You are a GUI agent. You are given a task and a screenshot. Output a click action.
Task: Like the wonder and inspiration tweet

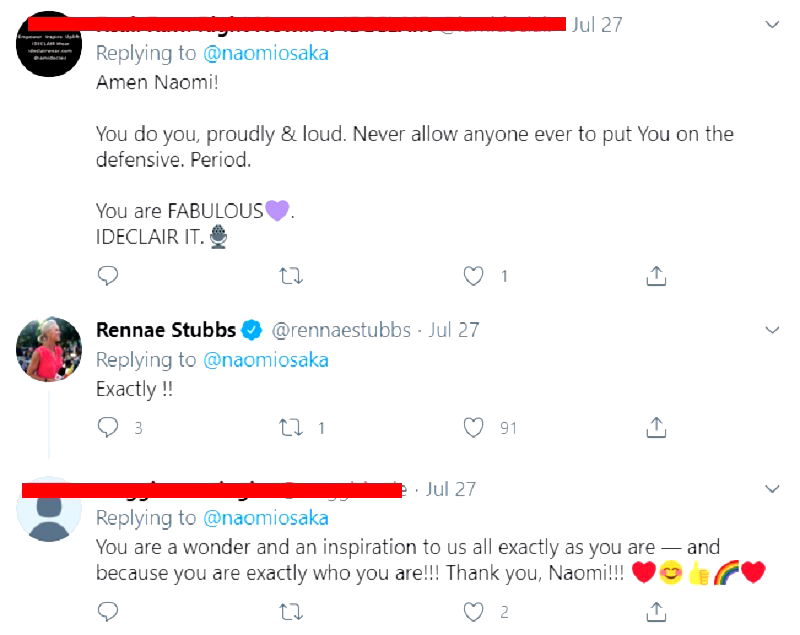click(474, 610)
